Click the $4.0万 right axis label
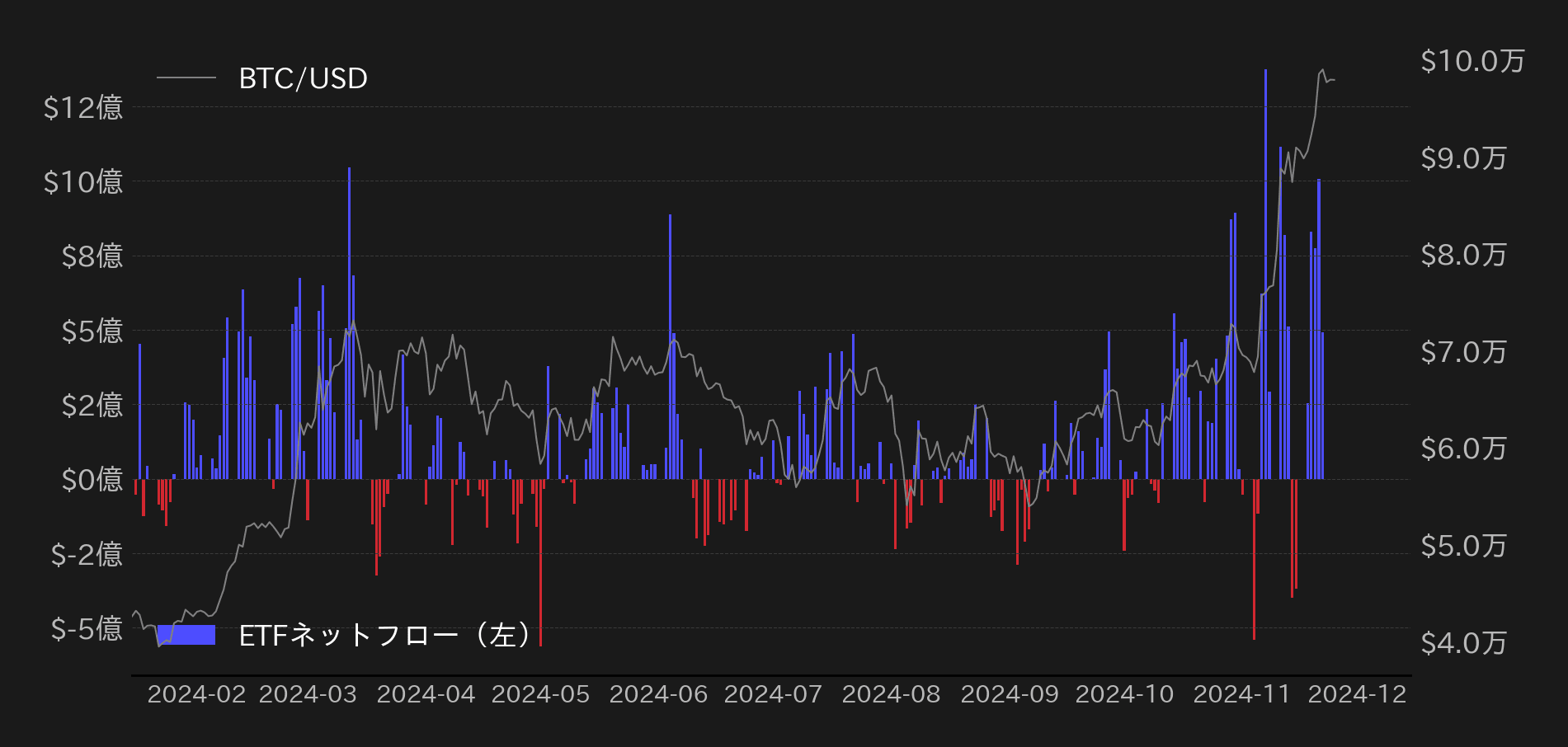Viewport: 1568px width, 747px height. tap(1463, 642)
